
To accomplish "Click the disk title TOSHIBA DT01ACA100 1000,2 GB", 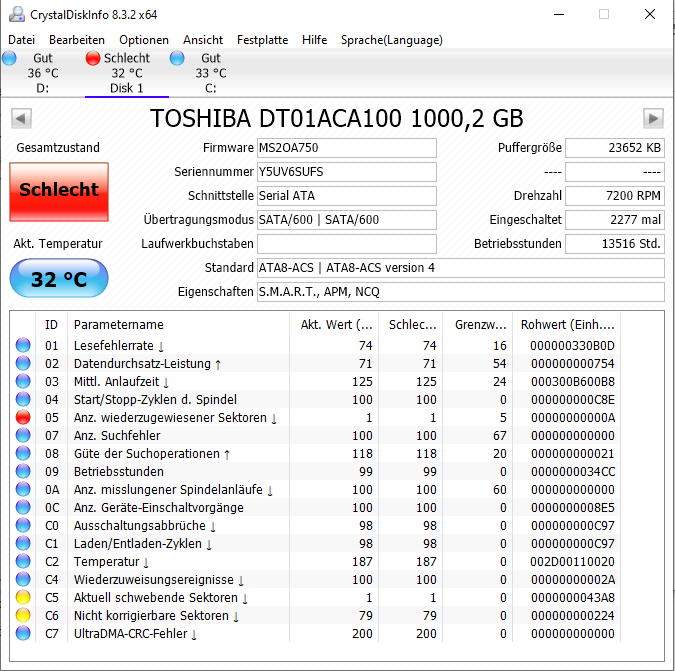I will 337,118.
